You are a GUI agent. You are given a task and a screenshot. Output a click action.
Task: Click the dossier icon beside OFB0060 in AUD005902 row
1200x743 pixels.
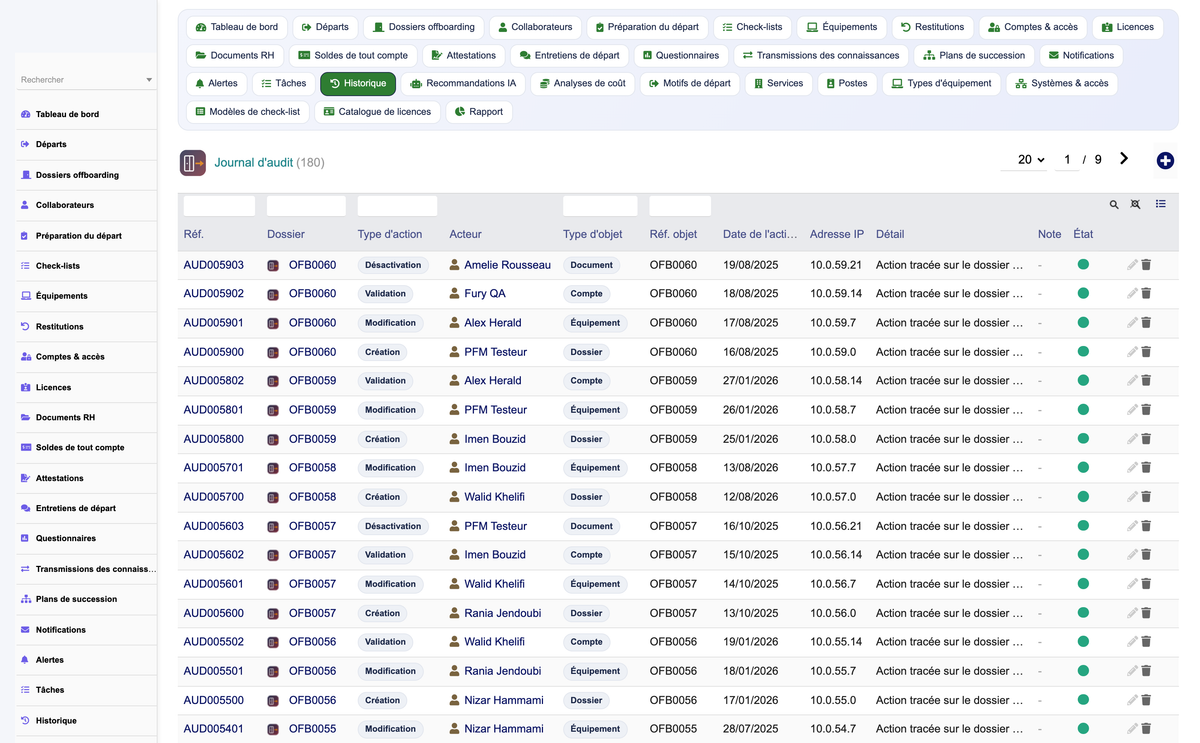coord(273,295)
